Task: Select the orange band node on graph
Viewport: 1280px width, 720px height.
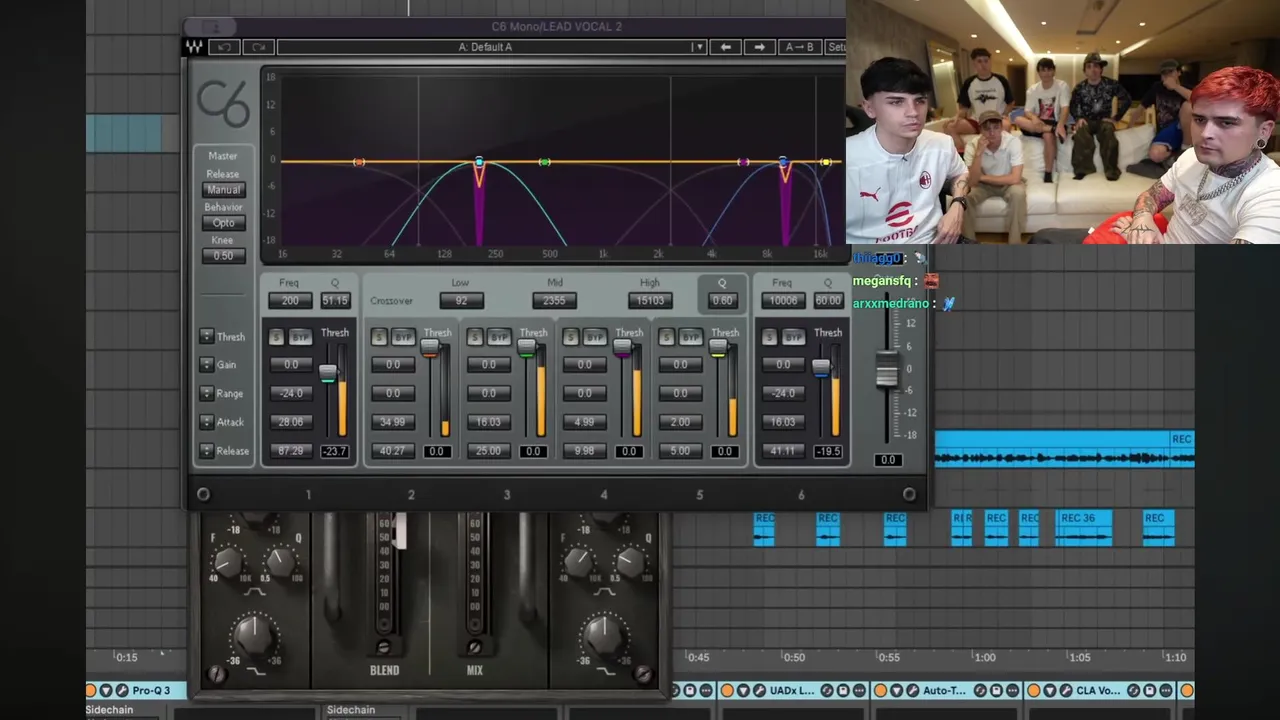Action: coord(359,162)
